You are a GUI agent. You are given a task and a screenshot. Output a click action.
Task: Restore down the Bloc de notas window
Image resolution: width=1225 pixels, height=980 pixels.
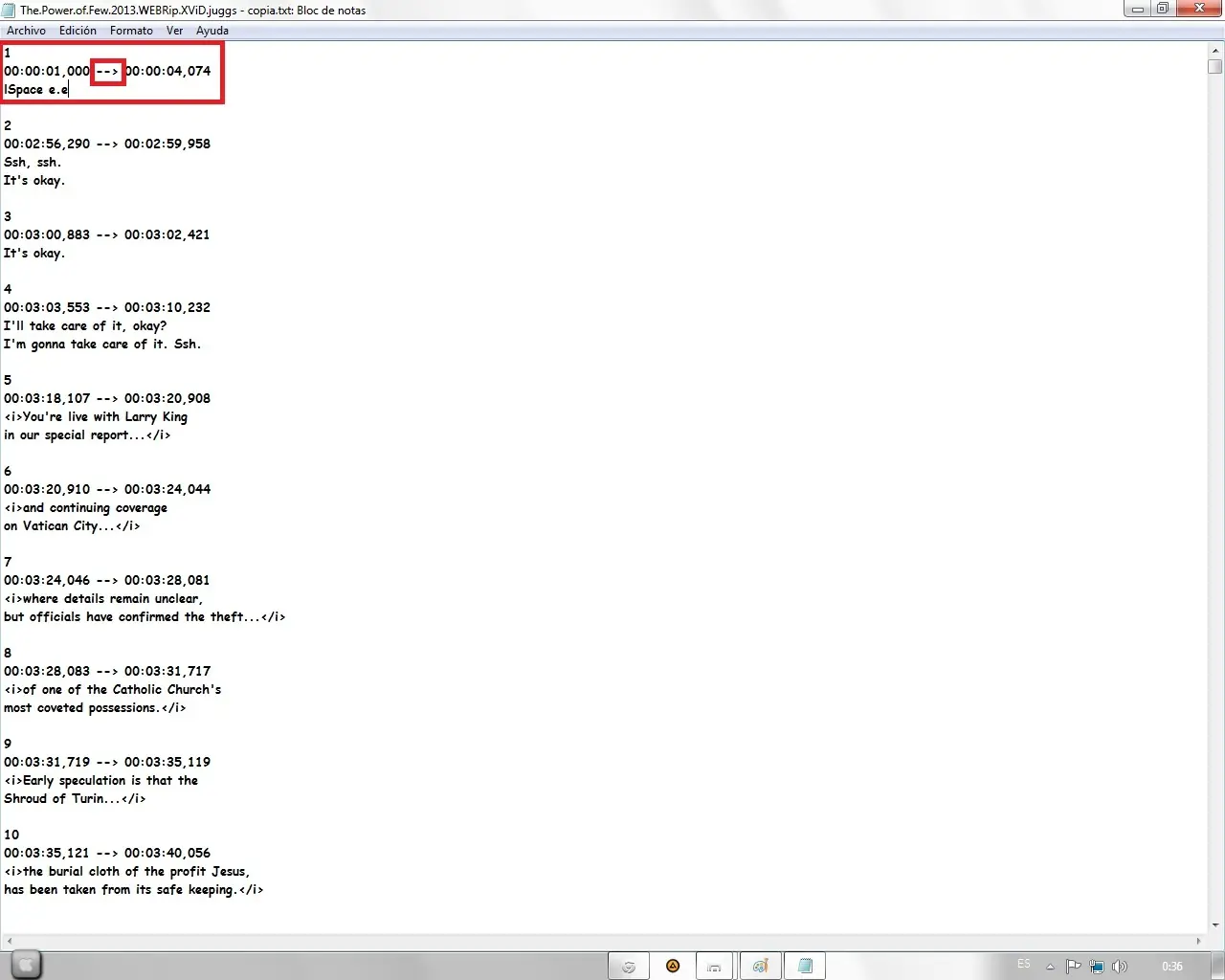1163,9
